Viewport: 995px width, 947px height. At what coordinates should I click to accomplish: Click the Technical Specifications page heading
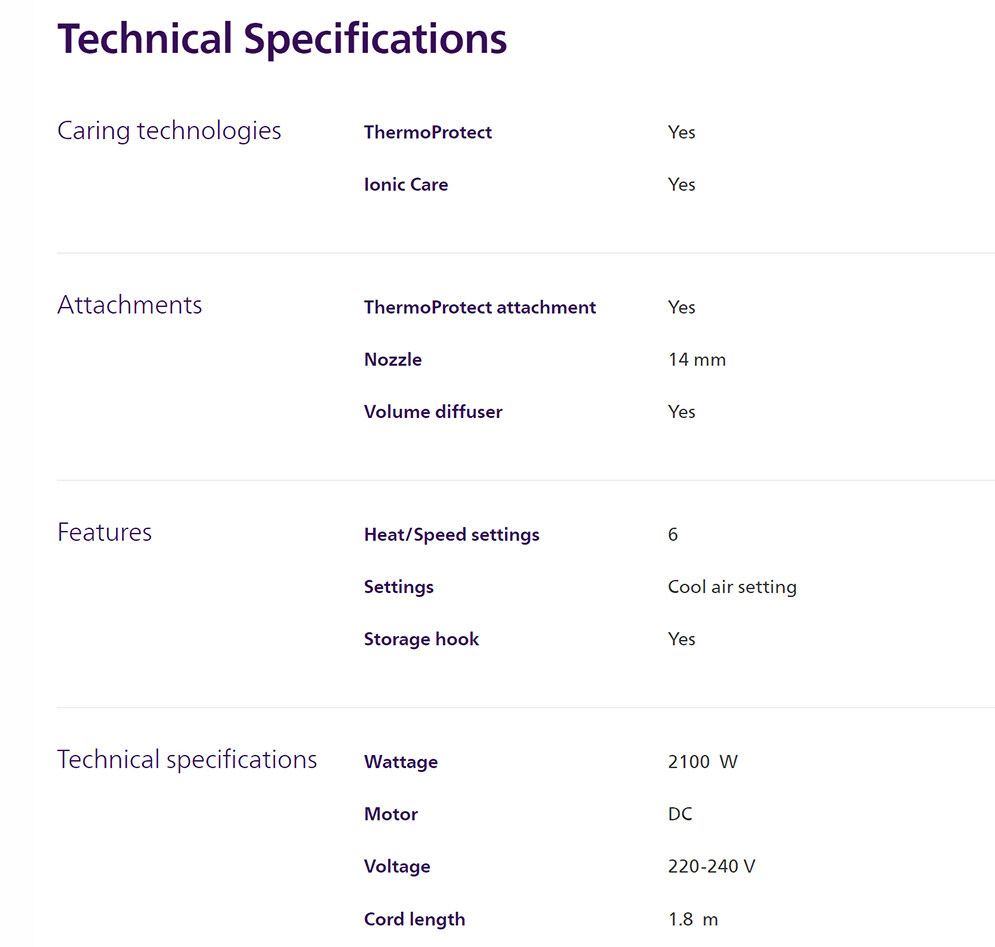[282, 39]
